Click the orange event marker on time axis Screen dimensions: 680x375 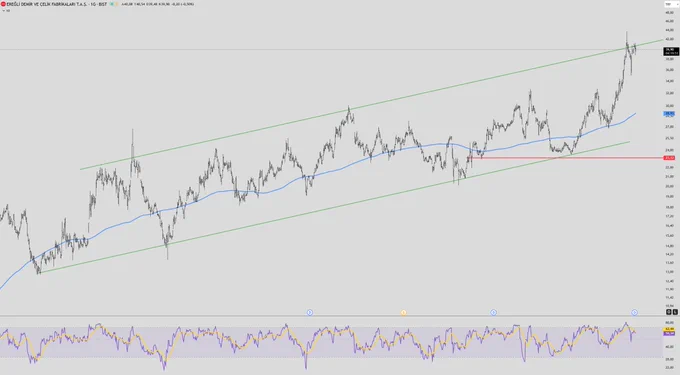[x=403, y=313]
